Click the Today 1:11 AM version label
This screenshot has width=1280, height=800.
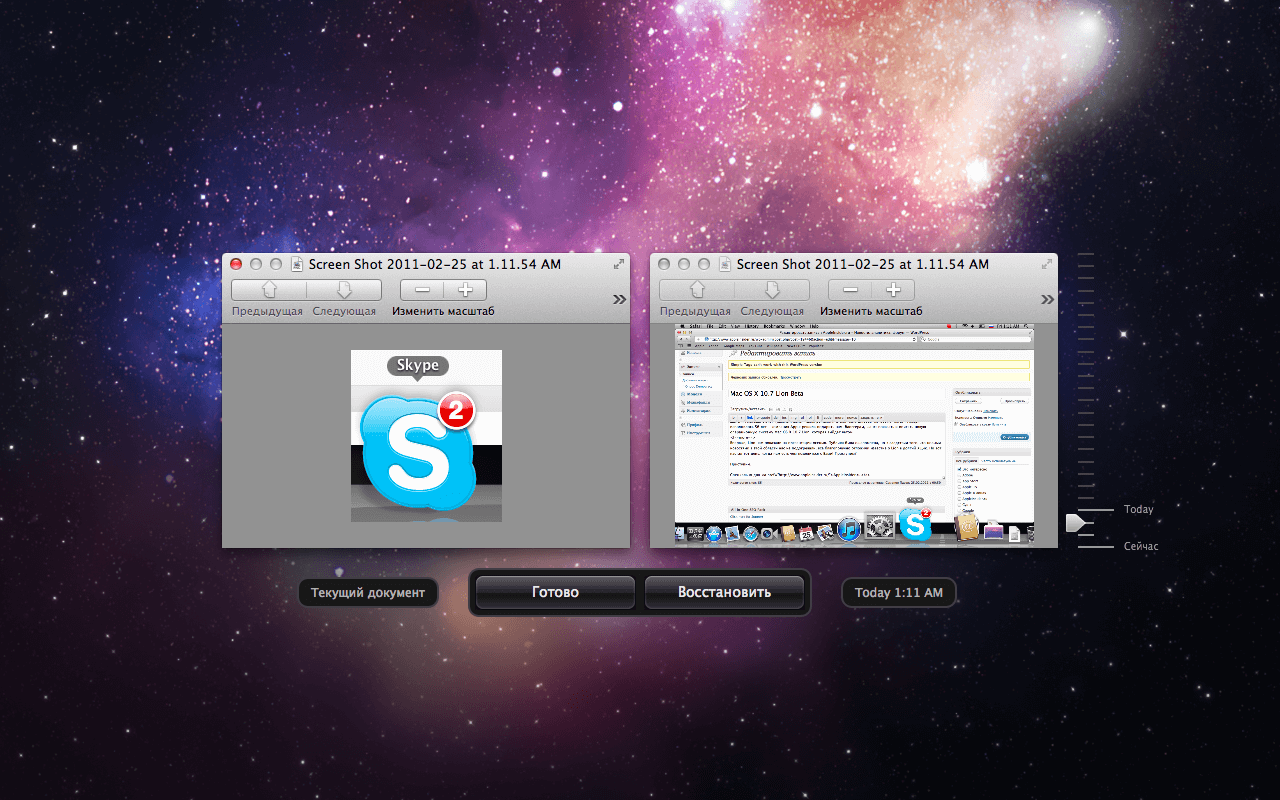pos(899,593)
